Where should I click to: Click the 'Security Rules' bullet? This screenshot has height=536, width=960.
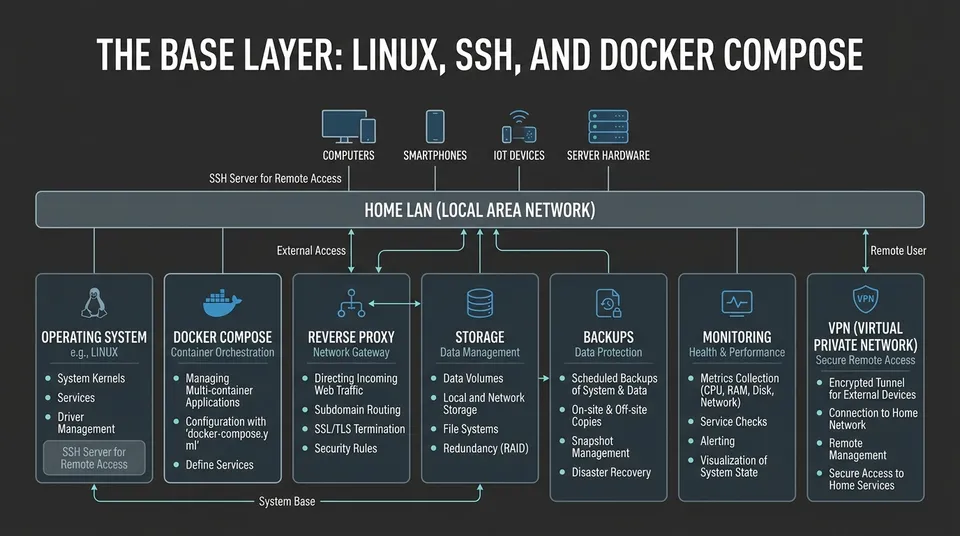point(345,448)
